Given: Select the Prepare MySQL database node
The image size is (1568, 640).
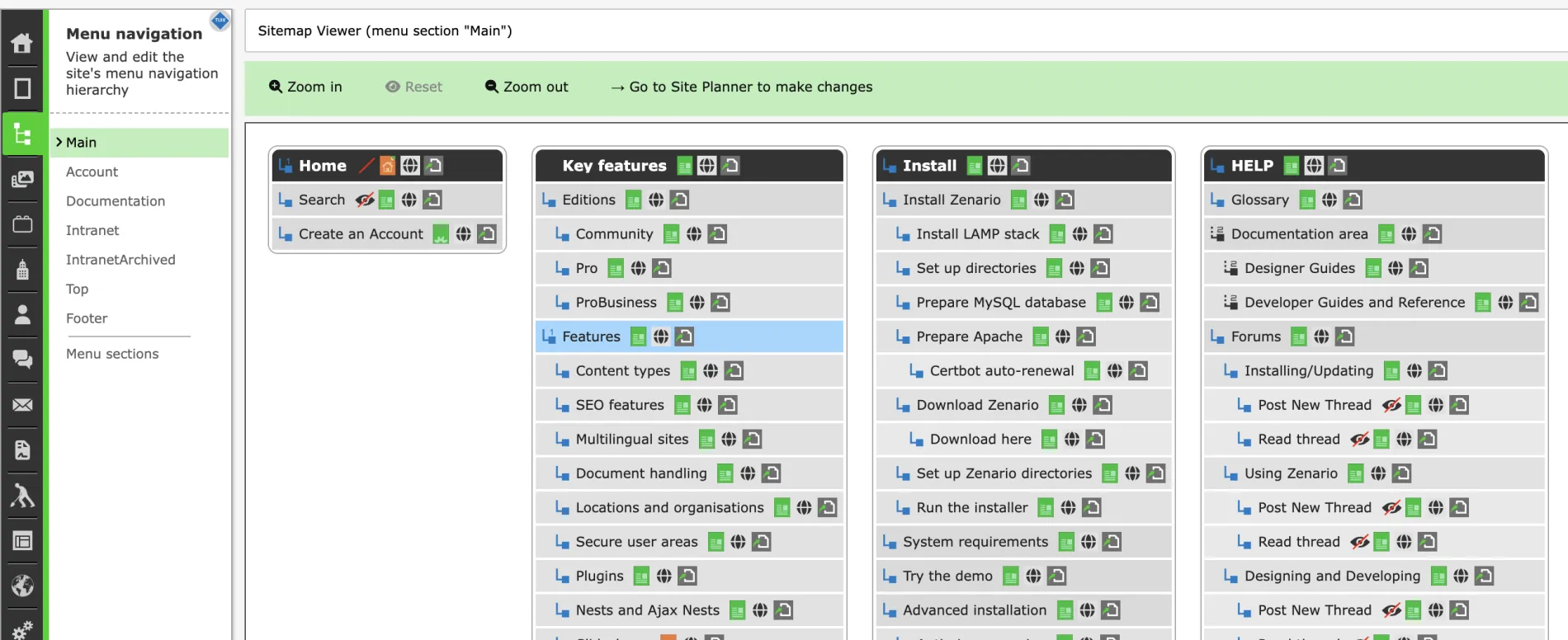Looking at the screenshot, I should [x=1001, y=303].
